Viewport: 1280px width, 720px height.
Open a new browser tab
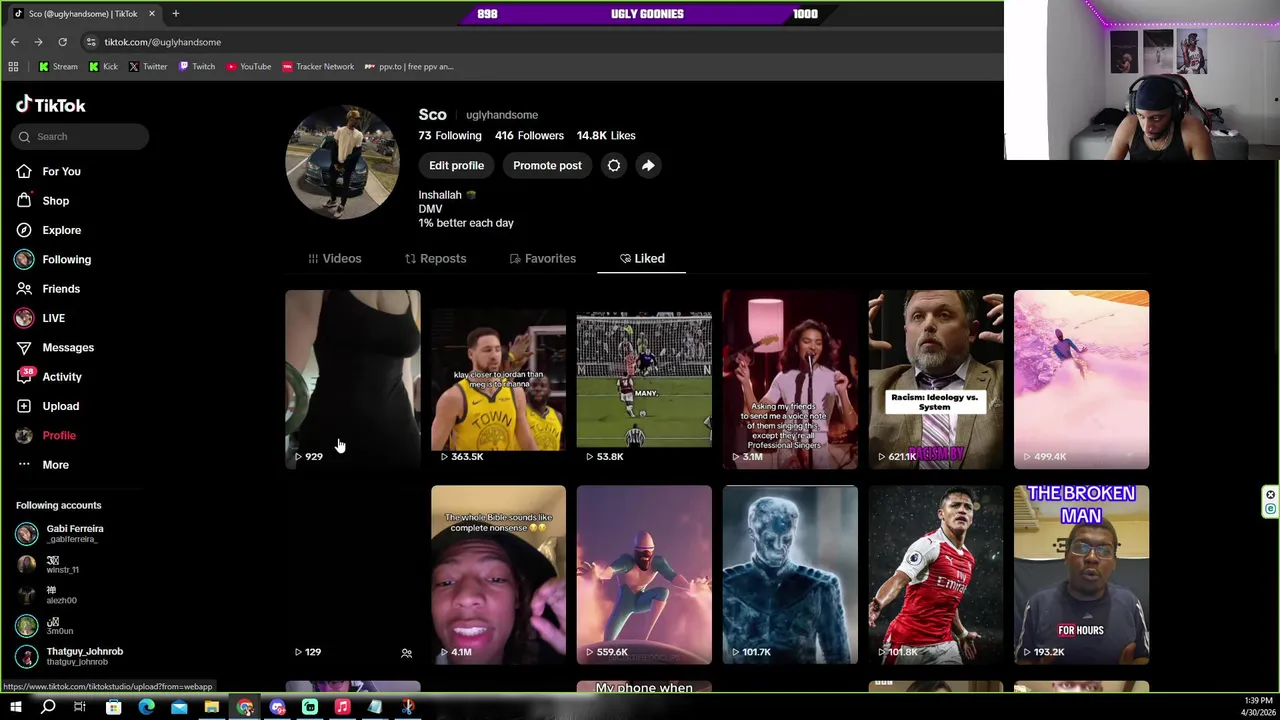click(175, 14)
